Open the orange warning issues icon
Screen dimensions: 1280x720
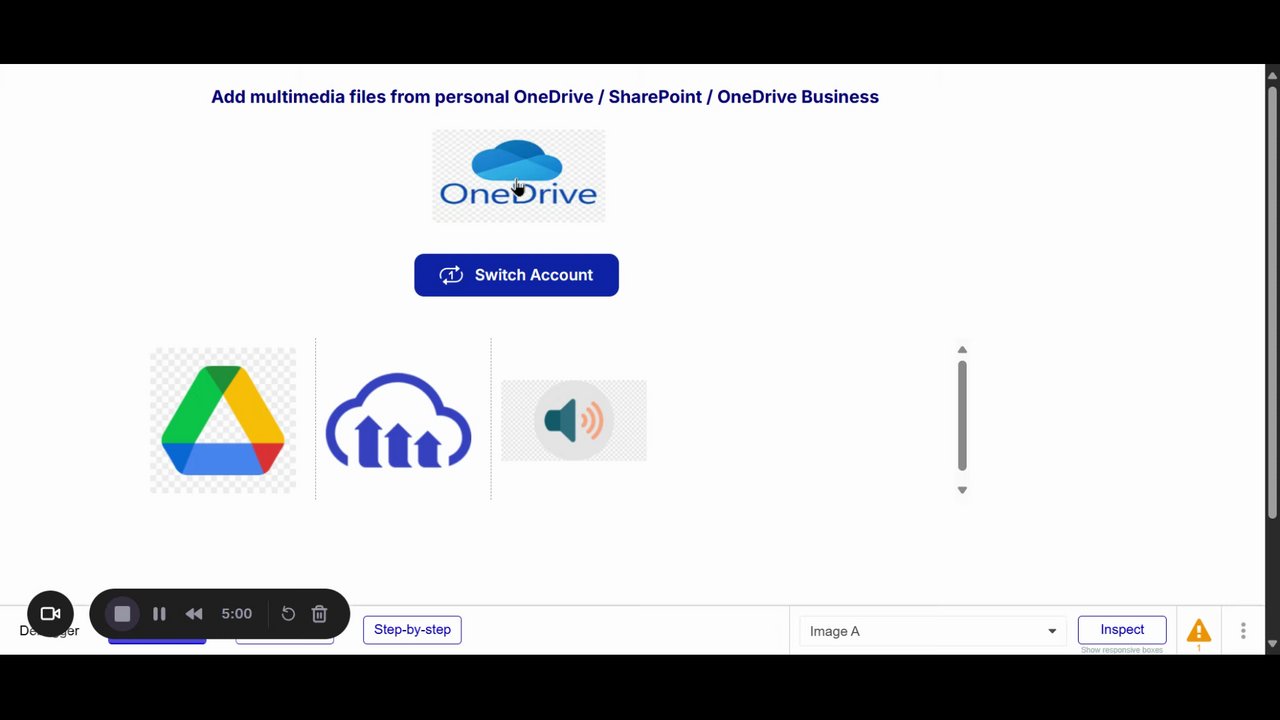point(1199,631)
